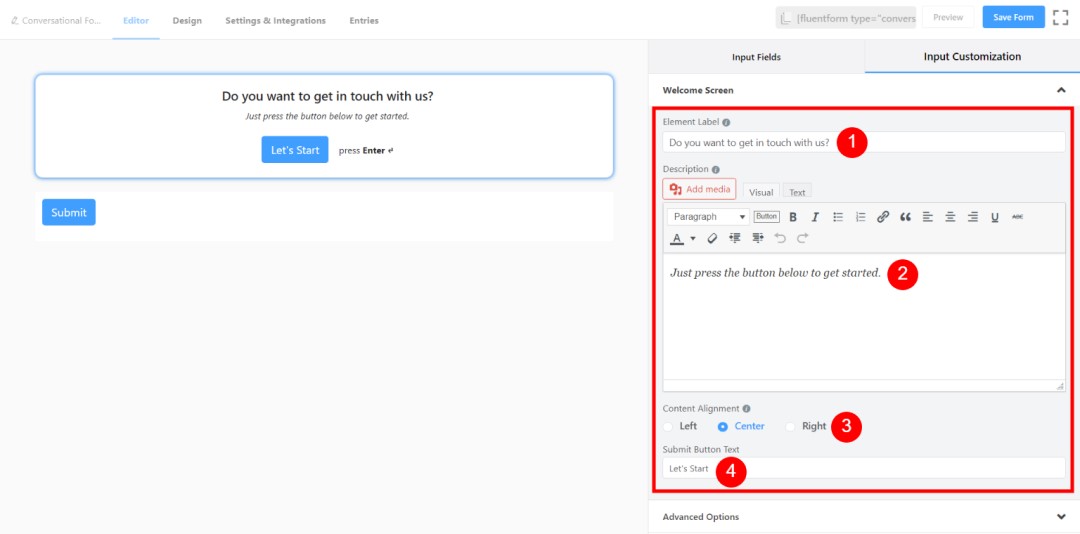This screenshot has width=1080, height=534.
Task: Select Center content alignment
Action: 741,427
